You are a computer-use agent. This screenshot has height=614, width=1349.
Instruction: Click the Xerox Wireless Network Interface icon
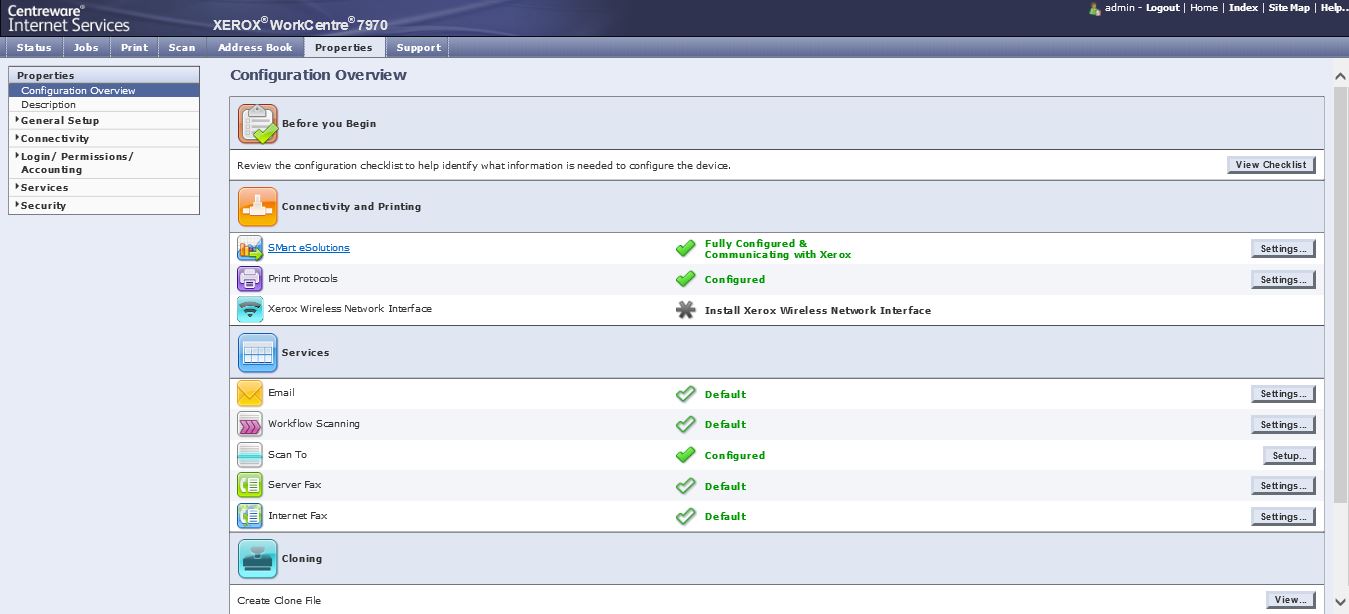pyautogui.click(x=249, y=309)
